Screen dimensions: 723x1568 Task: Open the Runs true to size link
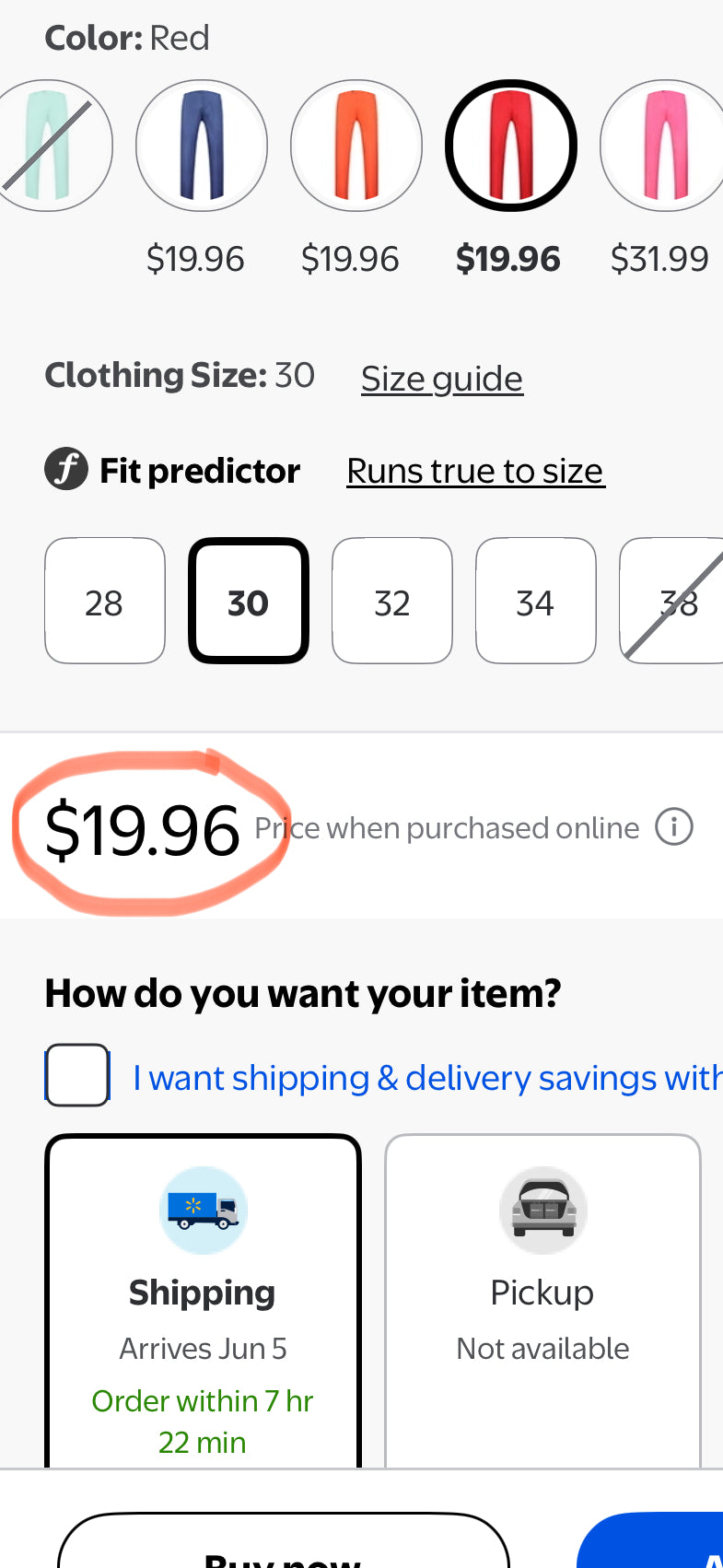[475, 471]
